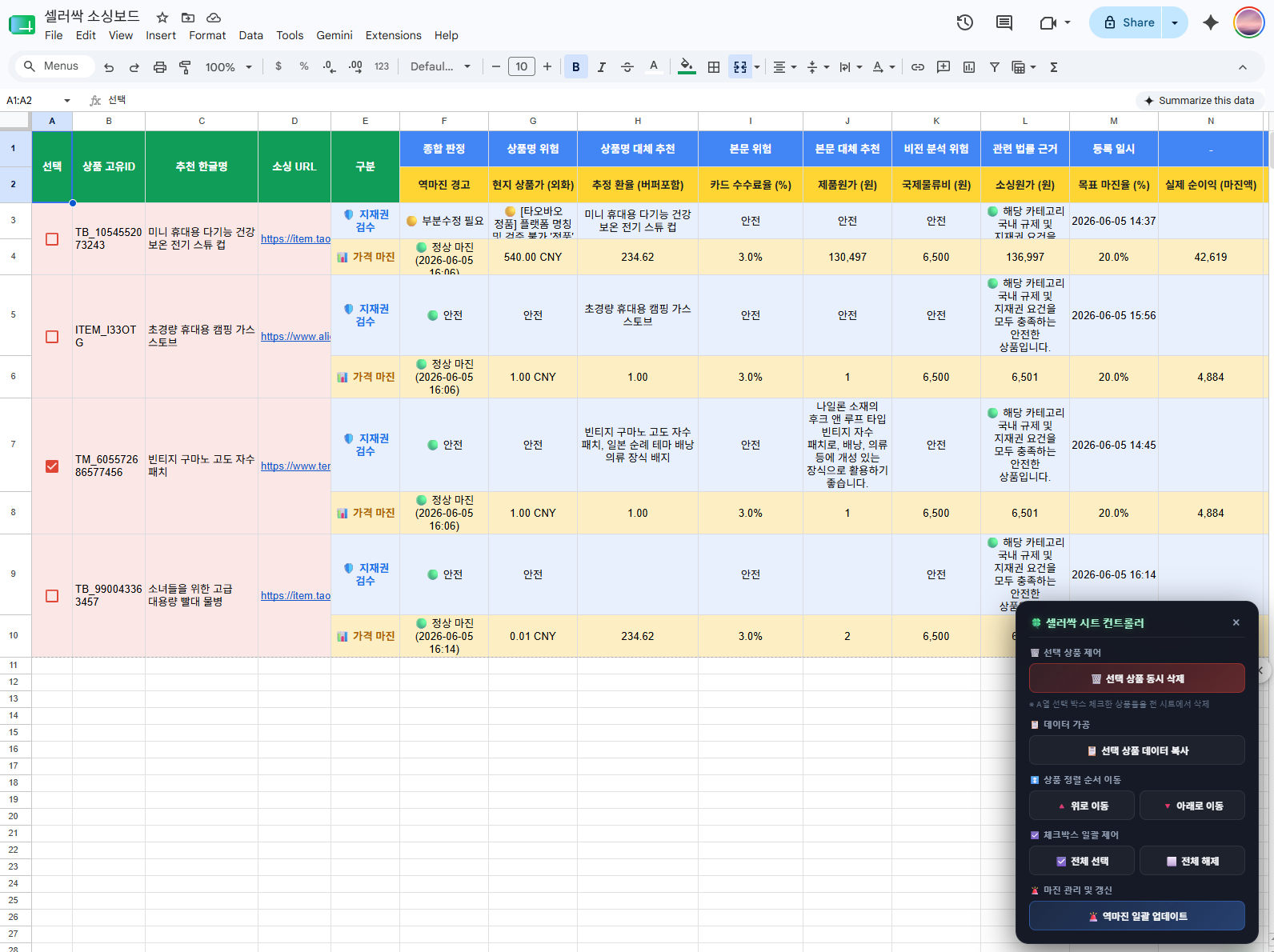Click the redo icon
This screenshot has width=1274, height=952.
pos(134,67)
